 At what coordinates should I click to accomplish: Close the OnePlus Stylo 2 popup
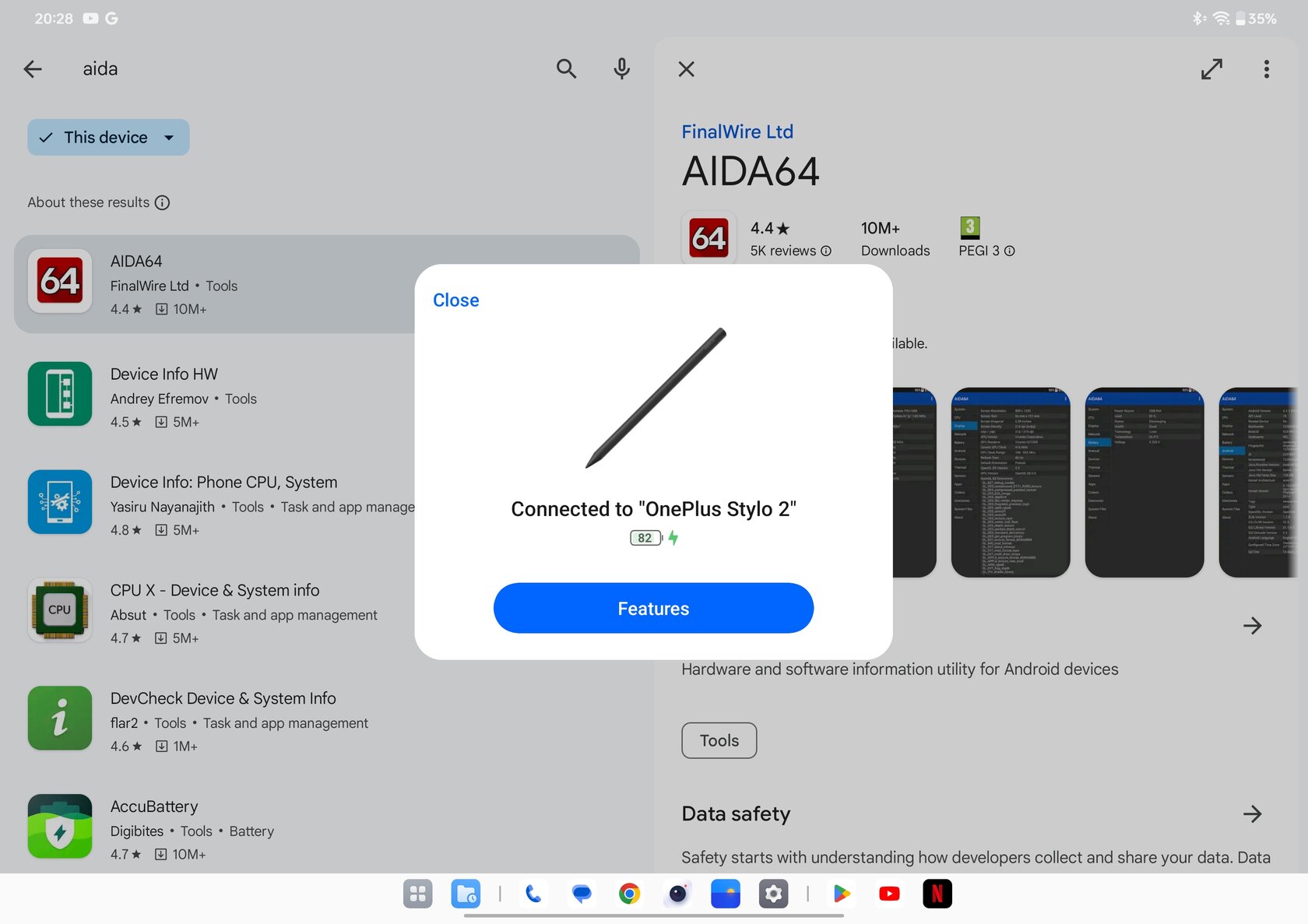tap(456, 300)
